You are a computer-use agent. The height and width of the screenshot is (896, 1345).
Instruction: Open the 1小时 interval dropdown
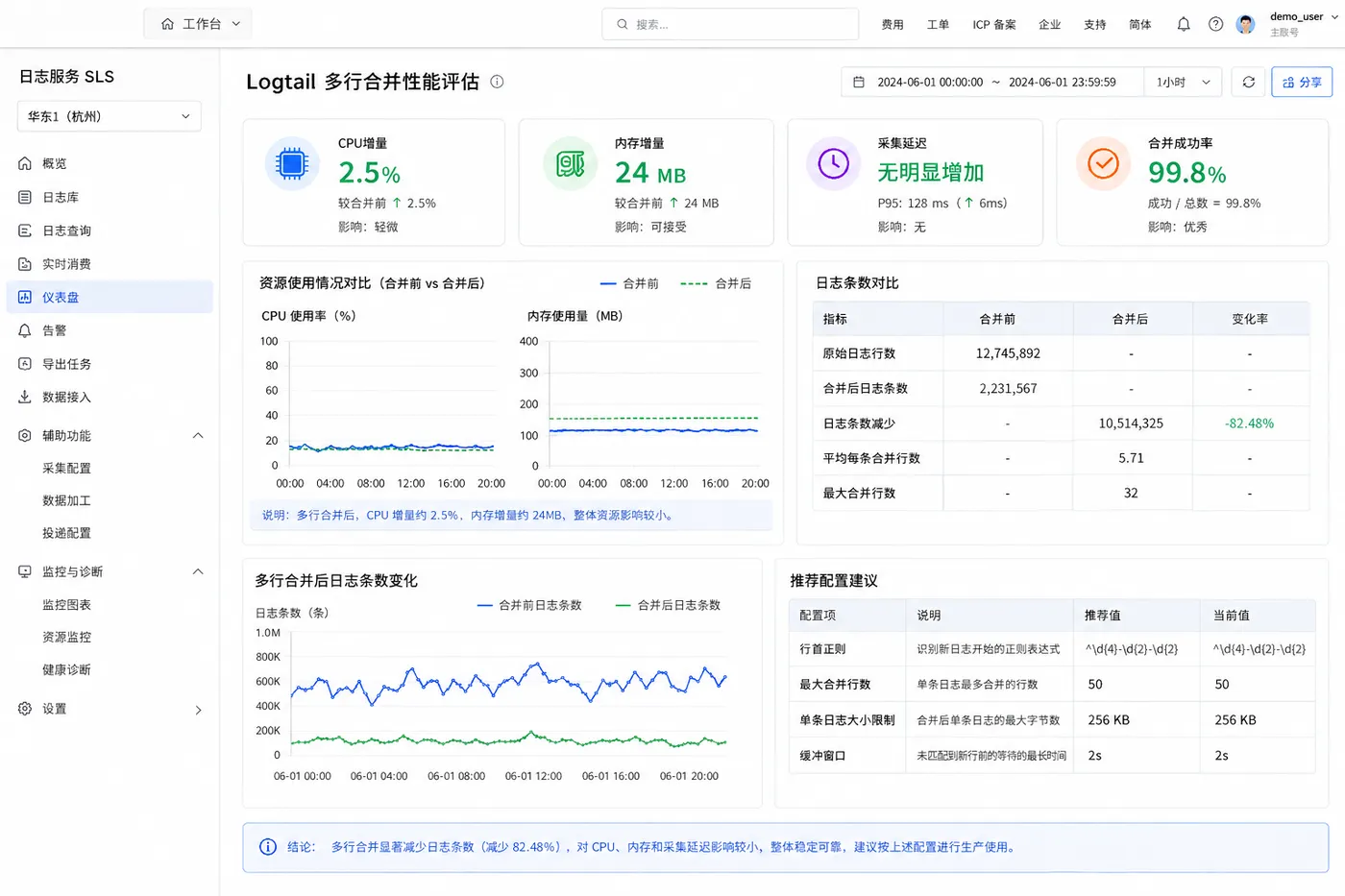(x=1183, y=83)
